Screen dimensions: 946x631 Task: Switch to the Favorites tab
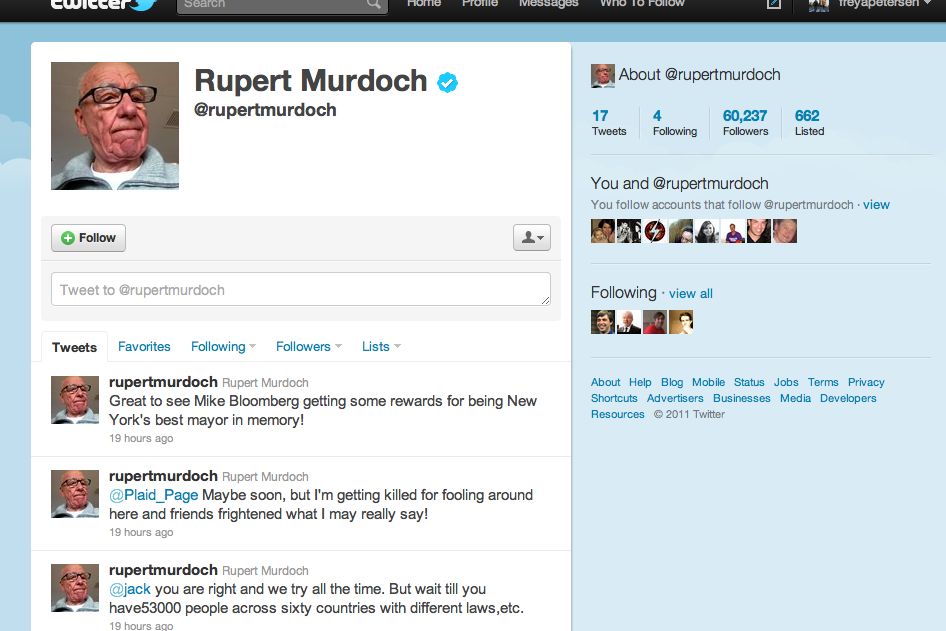144,346
